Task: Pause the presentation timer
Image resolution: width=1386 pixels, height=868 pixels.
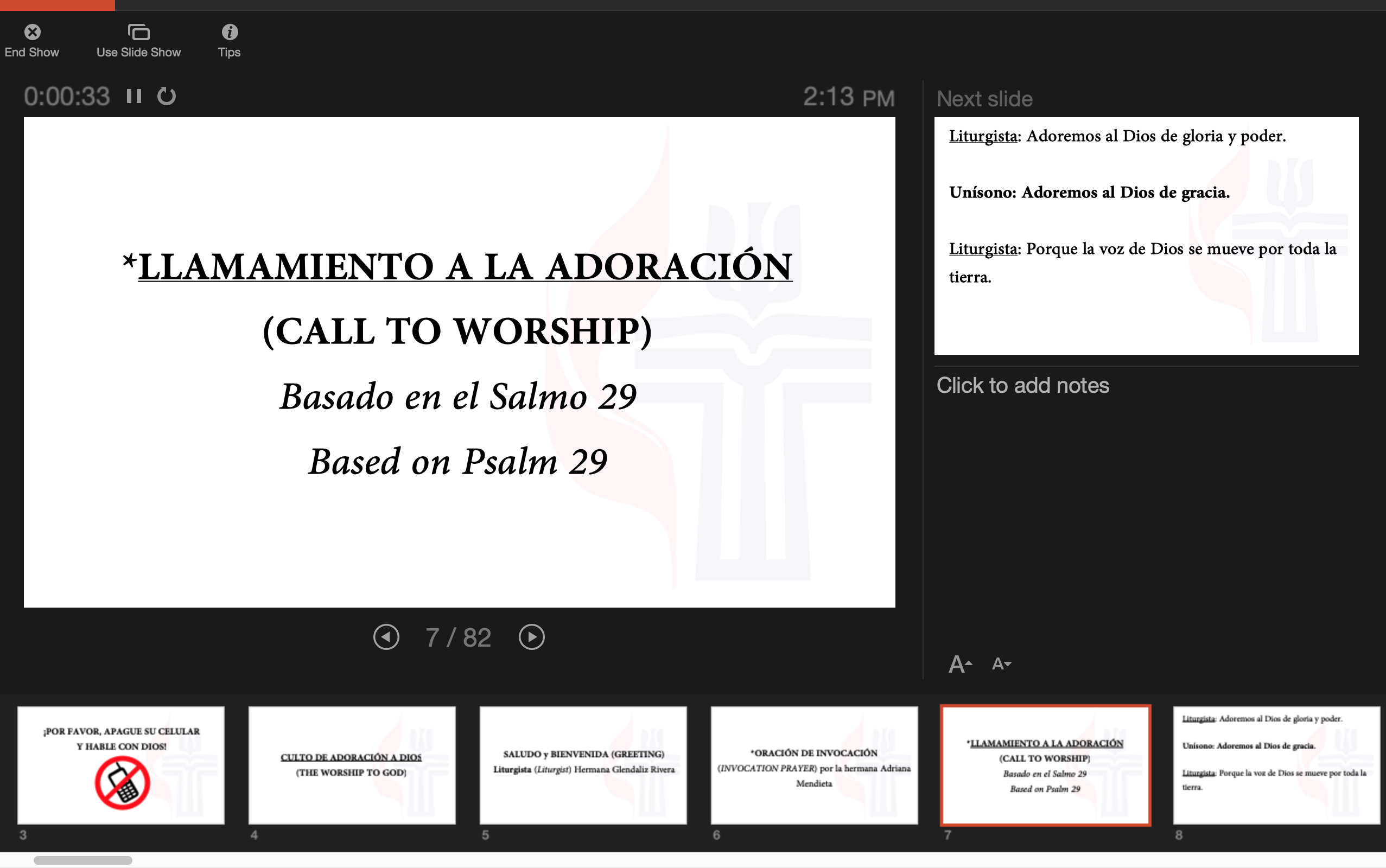Action: [x=134, y=96]
